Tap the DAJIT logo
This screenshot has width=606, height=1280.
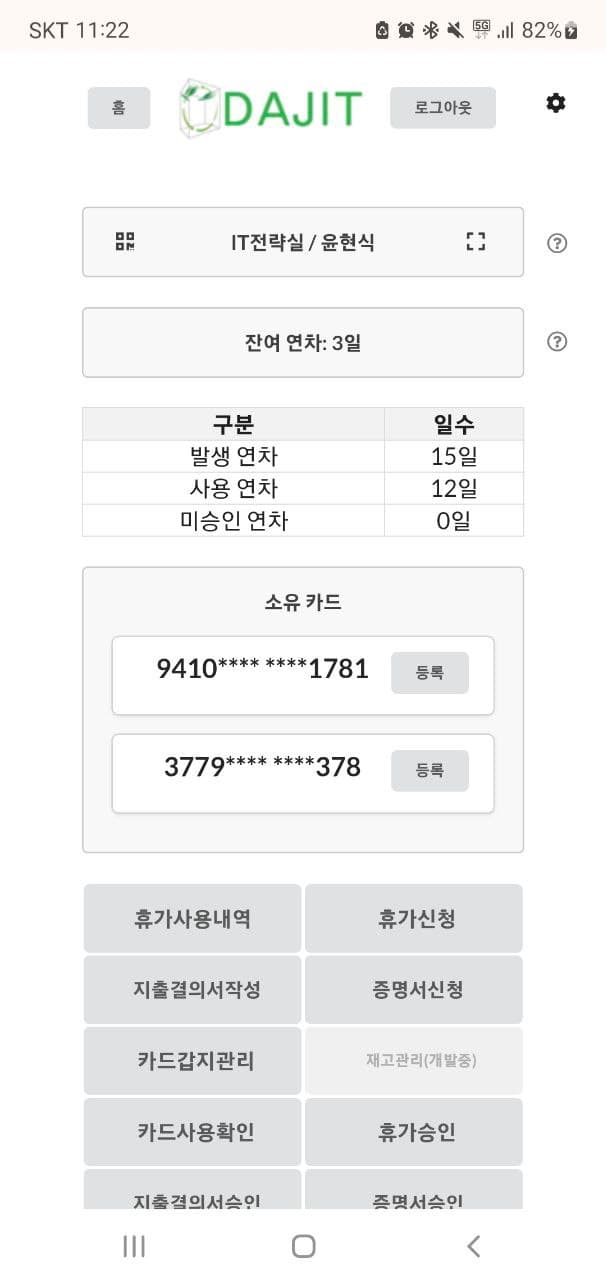pyautogui.click(x=270, y=108)
